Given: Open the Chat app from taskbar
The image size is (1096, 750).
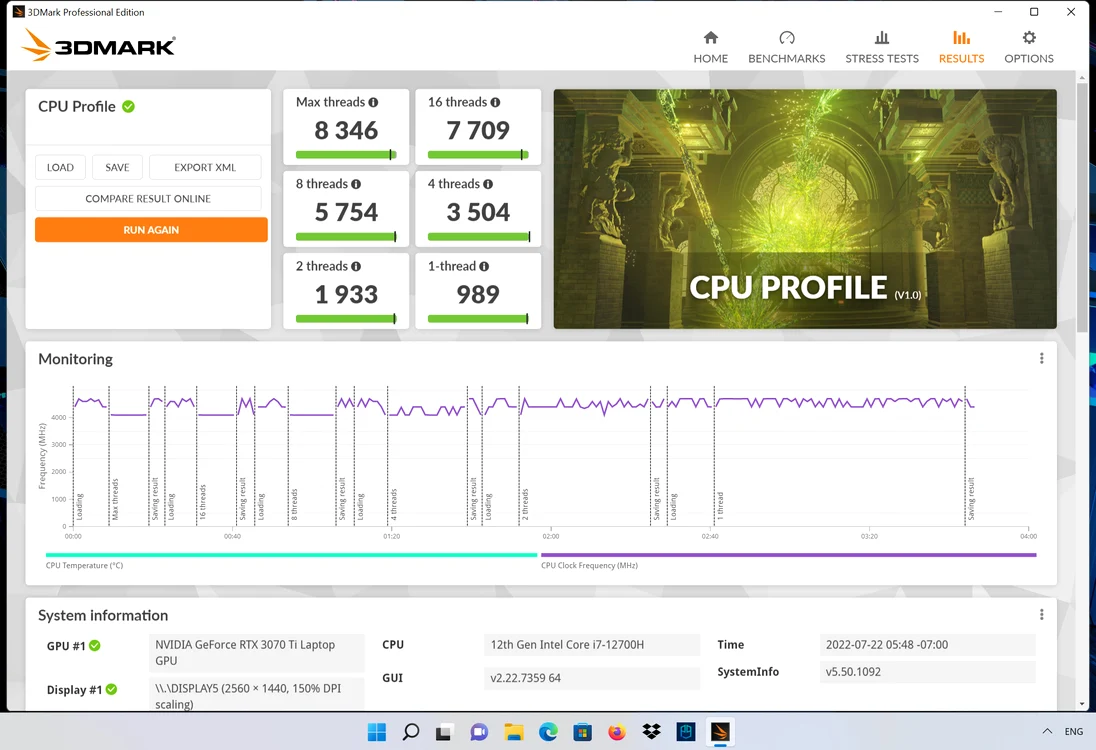Looking at the screenshot, I should (x=479, y=732).
